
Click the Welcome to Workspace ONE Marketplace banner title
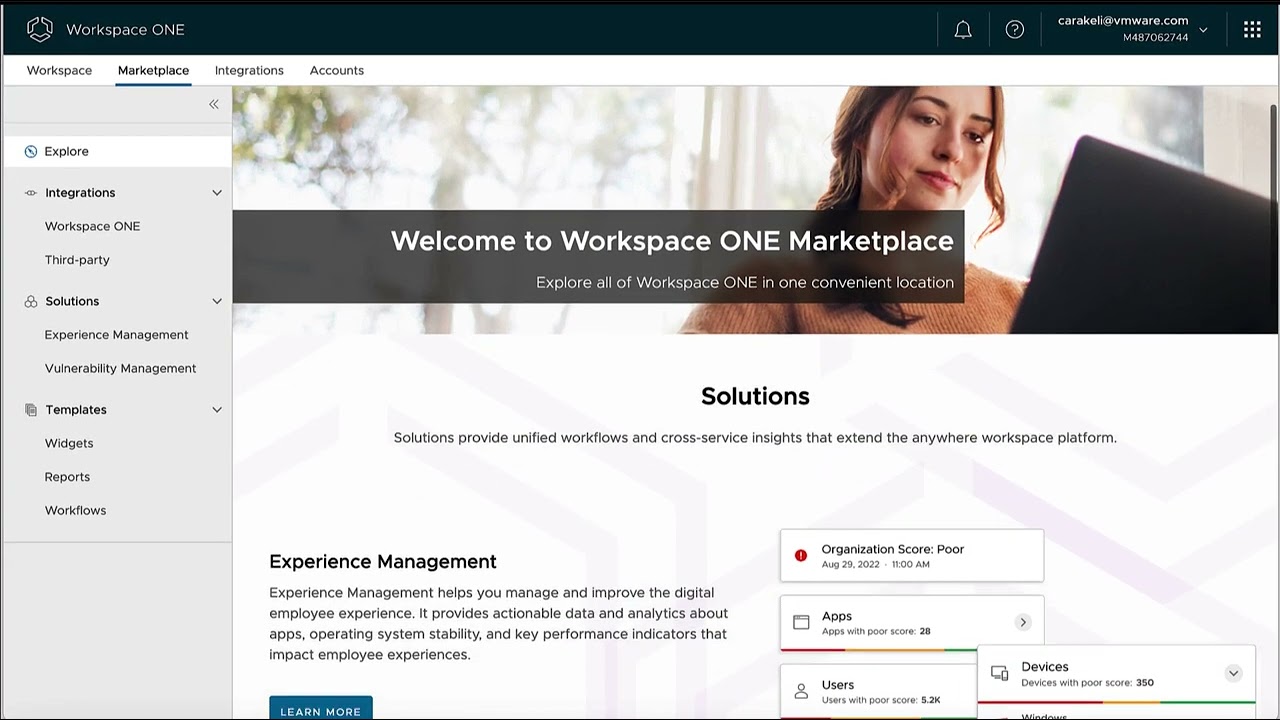tap(672, 241)
